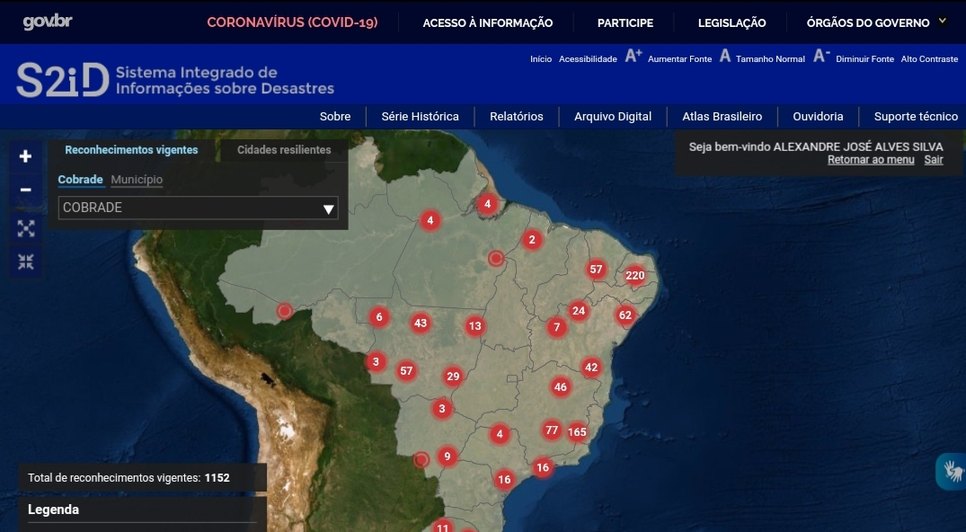Click the 13 cluster marker
This screenshot has height=532, width=966.
474,326
